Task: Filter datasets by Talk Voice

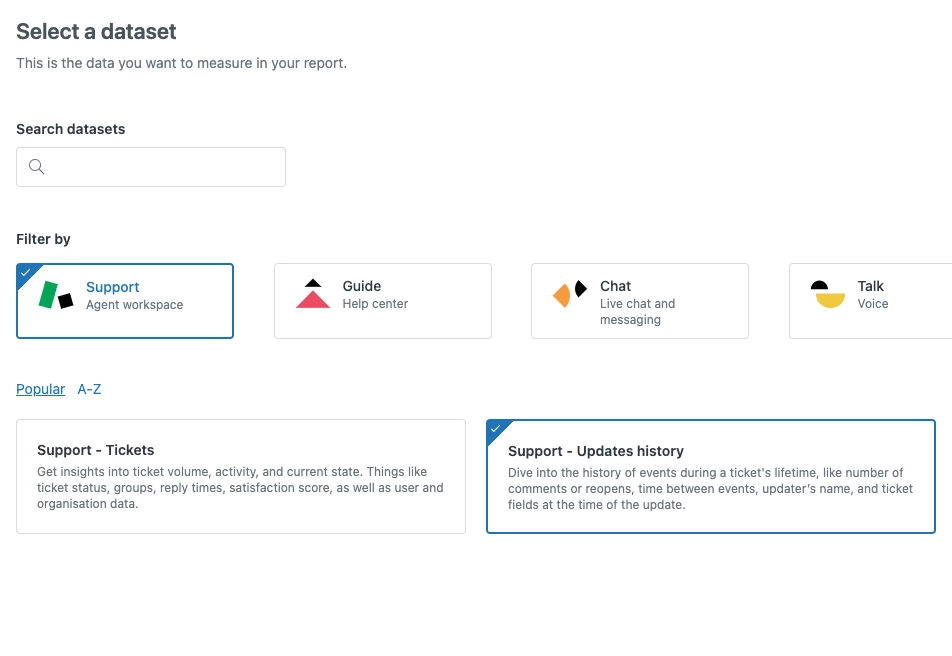Action: click(871, 301)
